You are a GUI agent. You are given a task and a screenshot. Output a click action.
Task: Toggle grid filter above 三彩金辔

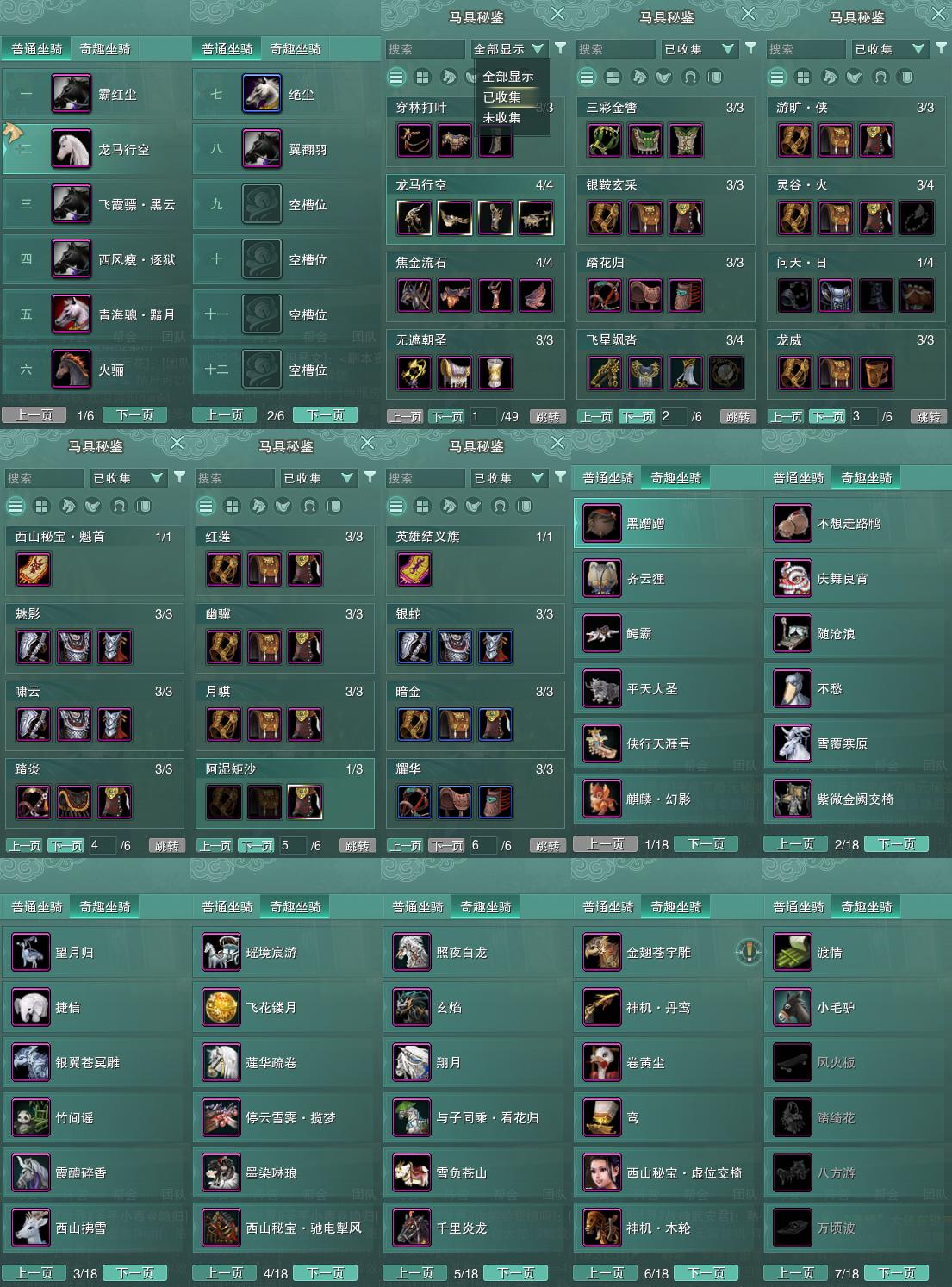[x=613, y=77]
